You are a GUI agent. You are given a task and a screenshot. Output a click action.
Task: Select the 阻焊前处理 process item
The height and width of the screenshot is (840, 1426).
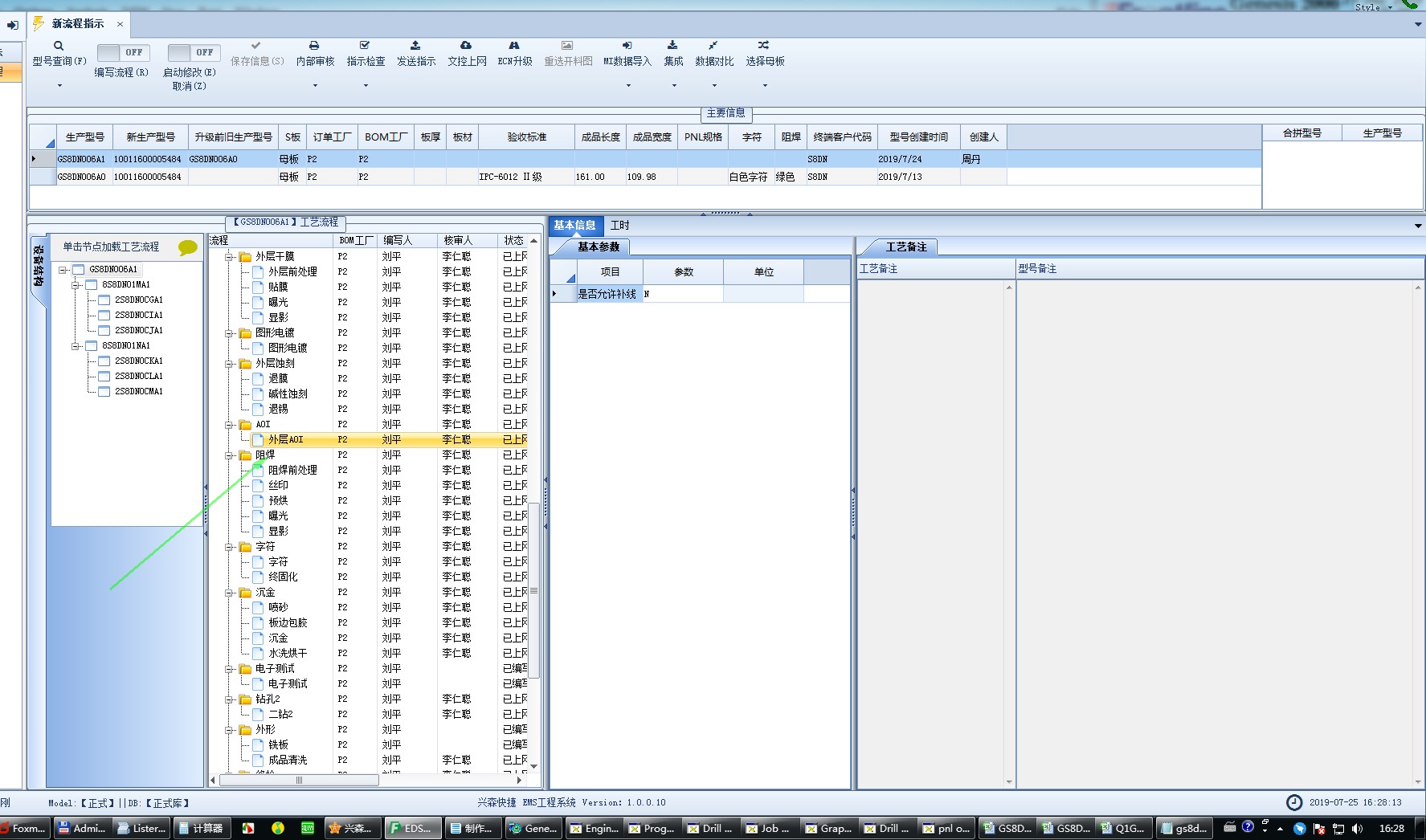click(x=292, y=470)
